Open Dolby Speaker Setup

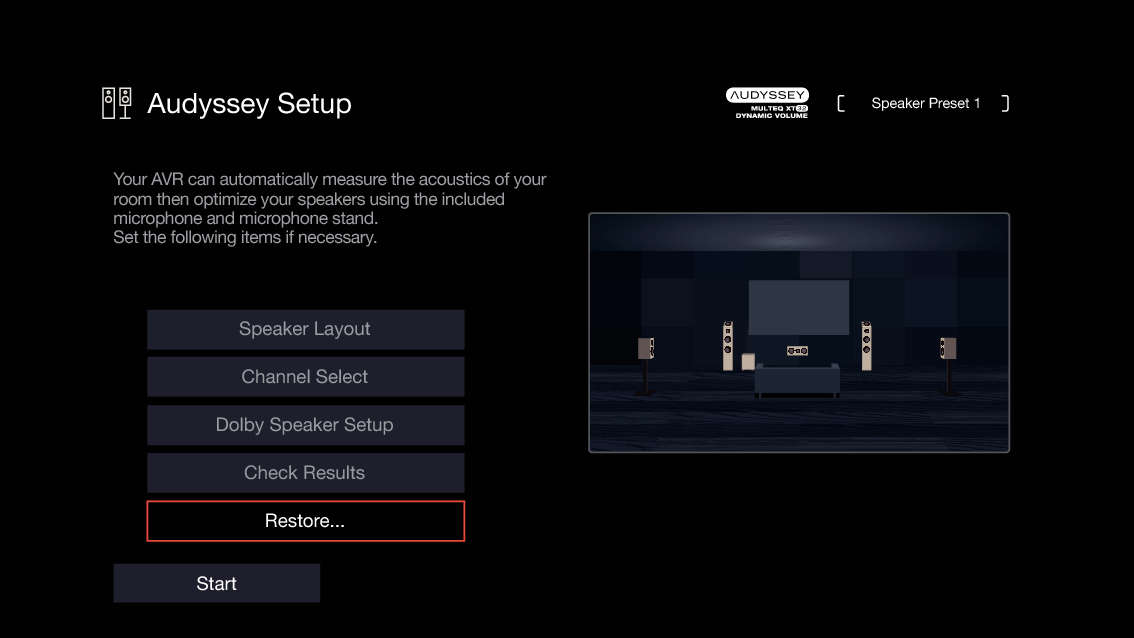pos(305,425)
